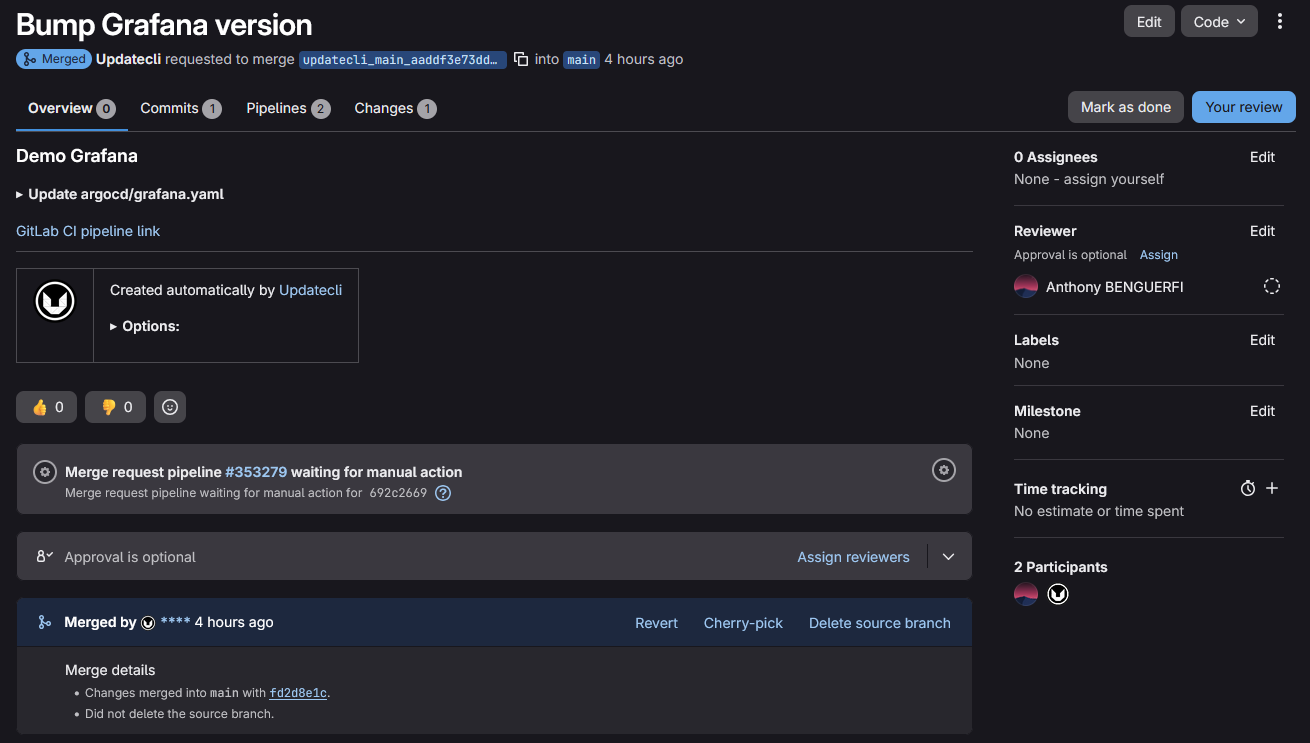Click the Revert merge button
The image size is (1310, 743).
pyautogui.click(x=656, y=622)
